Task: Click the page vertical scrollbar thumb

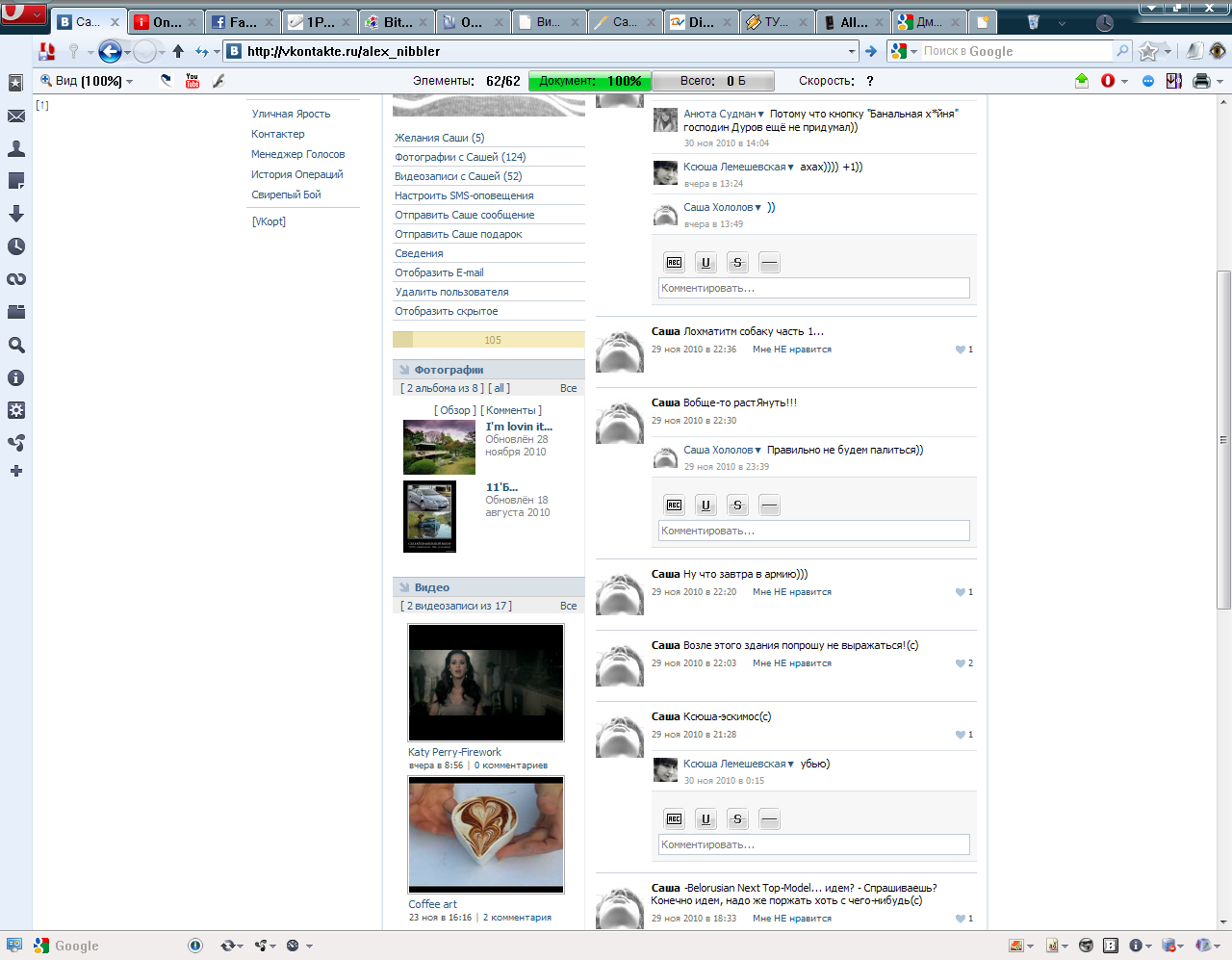Action: 1223,439
